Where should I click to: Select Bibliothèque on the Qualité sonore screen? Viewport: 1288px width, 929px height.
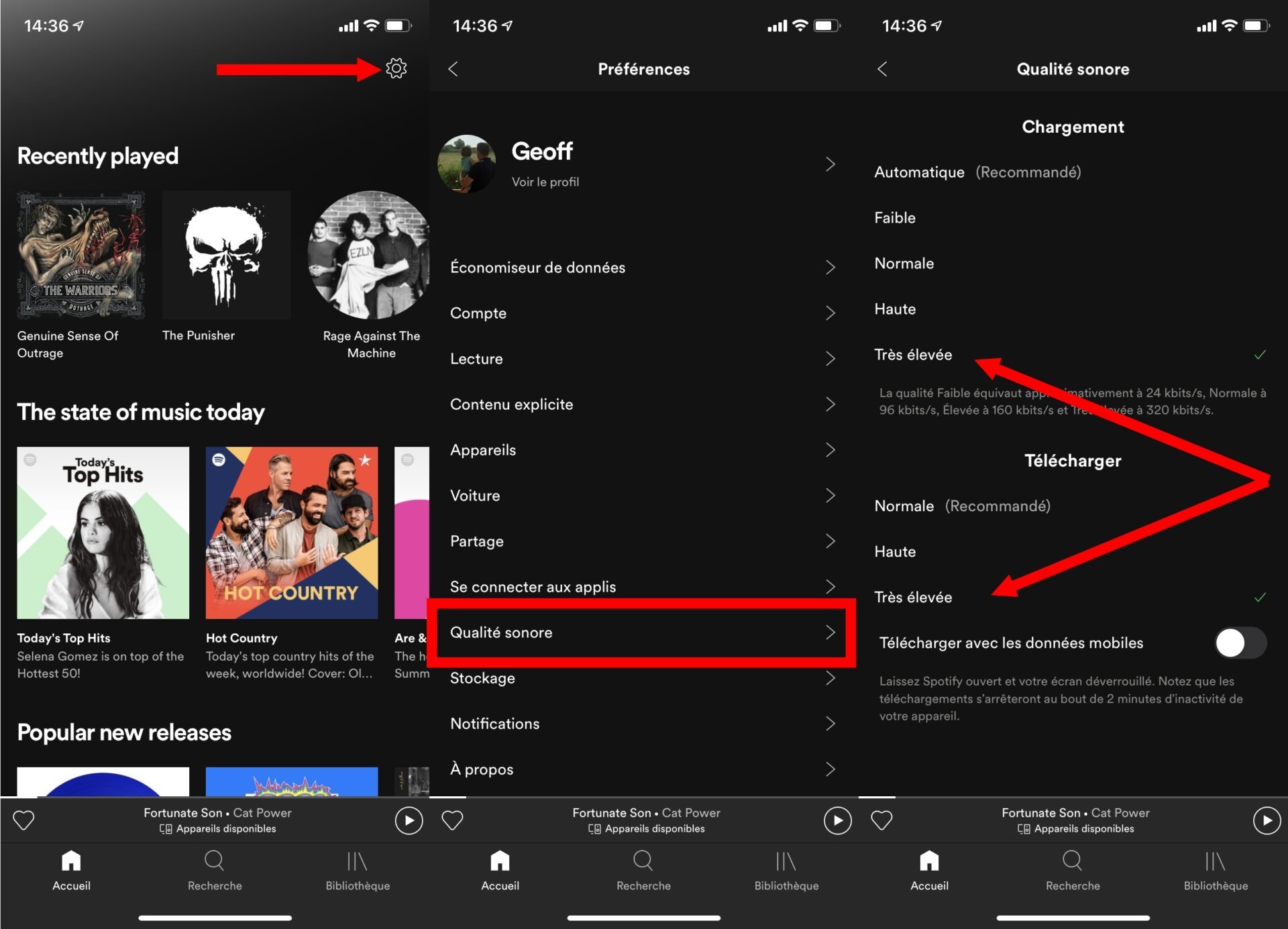pyautogui.click(x=1216, y=871)
